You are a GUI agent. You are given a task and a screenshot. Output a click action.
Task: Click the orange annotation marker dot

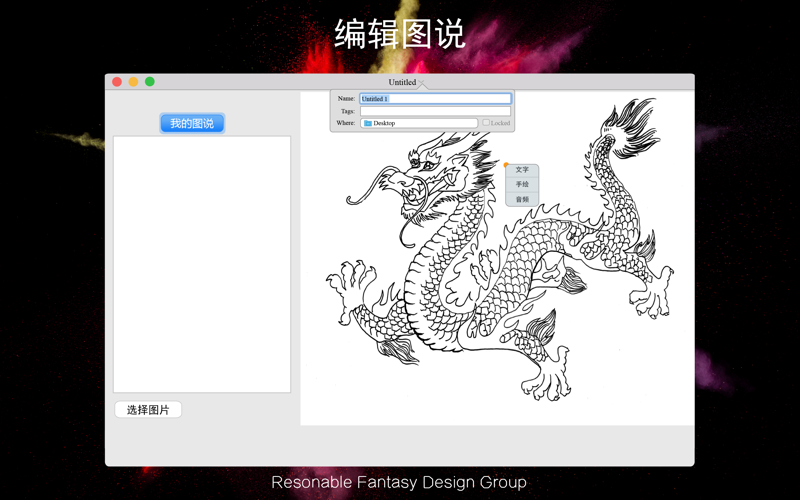pos(506,165)
